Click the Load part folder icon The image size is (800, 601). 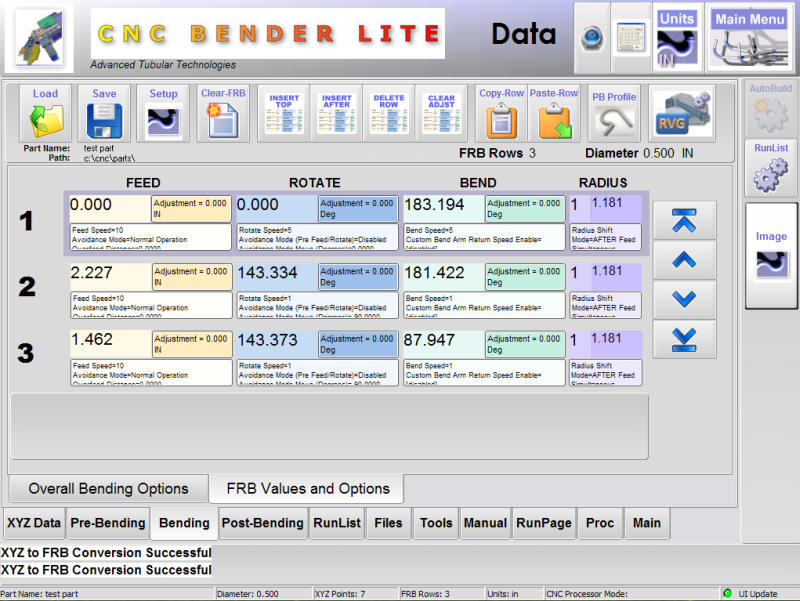tap(45, 113)
